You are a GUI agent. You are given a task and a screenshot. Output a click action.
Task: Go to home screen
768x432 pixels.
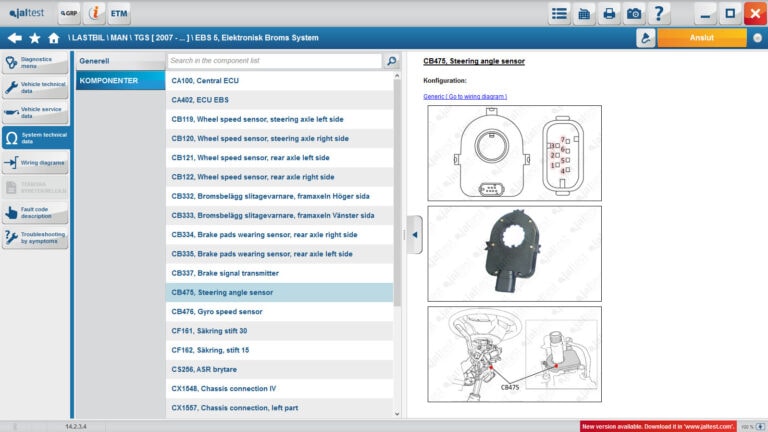53,38
